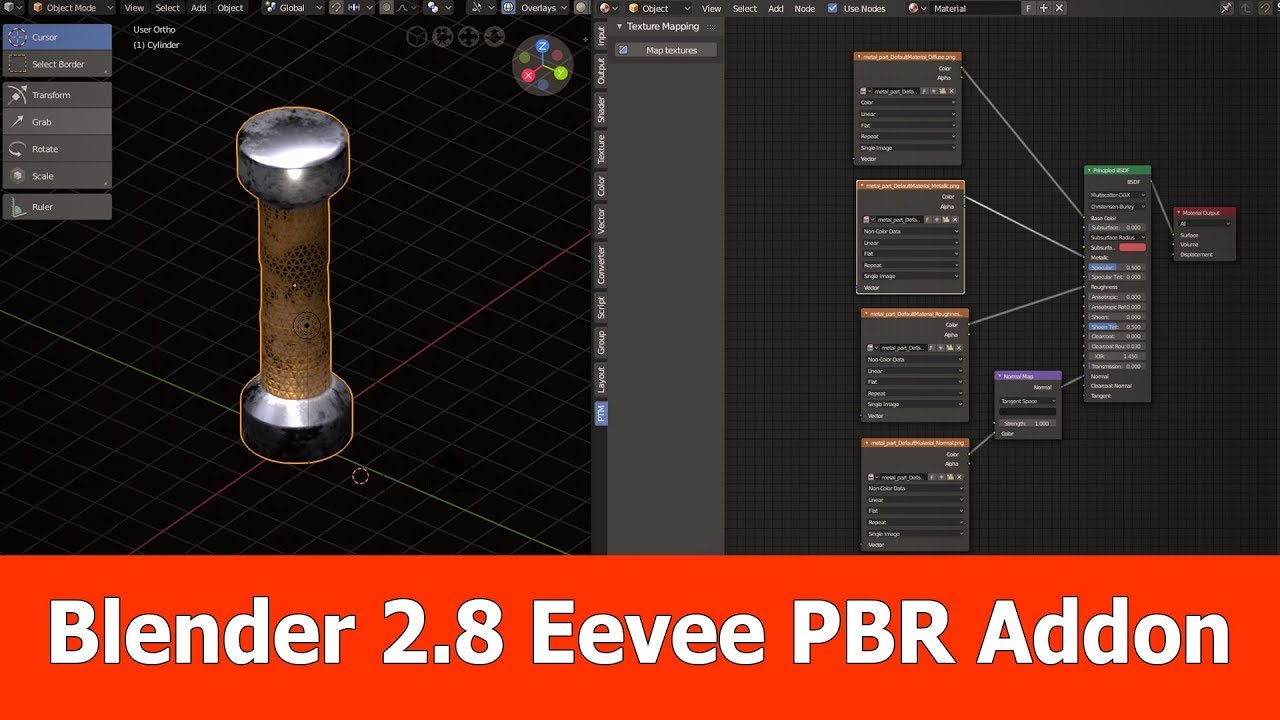Unlink Material with the X button
The height and width of the screenshot is (720, 1280).
click(1060, 8)
